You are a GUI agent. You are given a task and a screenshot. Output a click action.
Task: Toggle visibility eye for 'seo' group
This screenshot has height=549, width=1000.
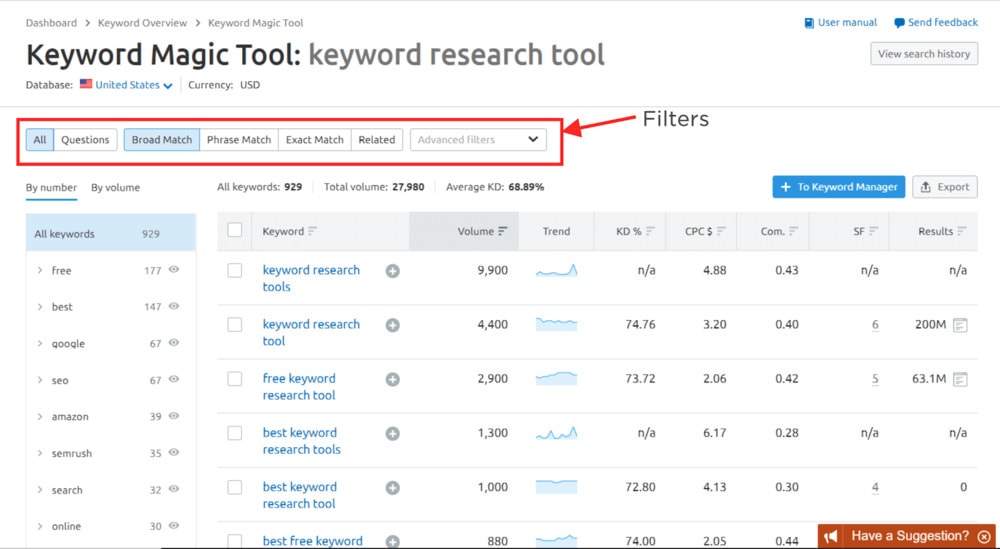pos(173,379)
